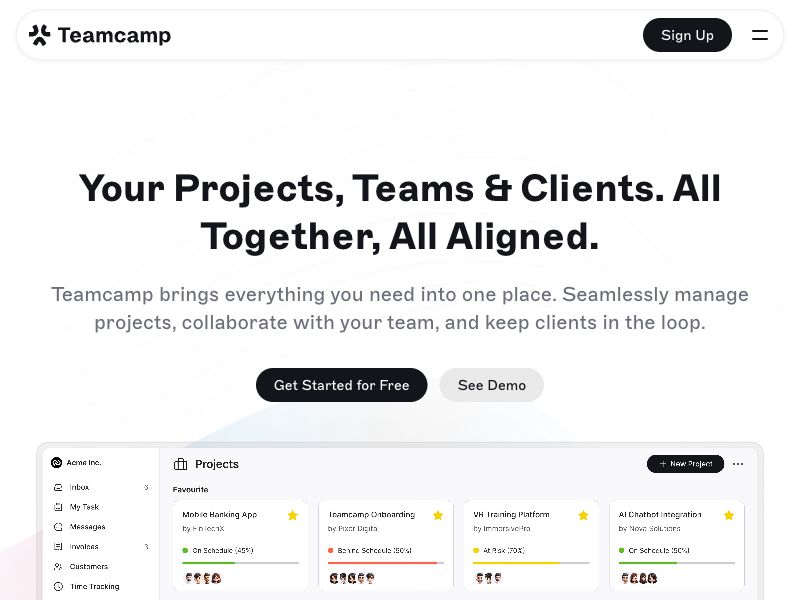Open the three-dot projects menu
Image resolution: width=800 pixels, height=600 pixels.
[x=738, y=464]
